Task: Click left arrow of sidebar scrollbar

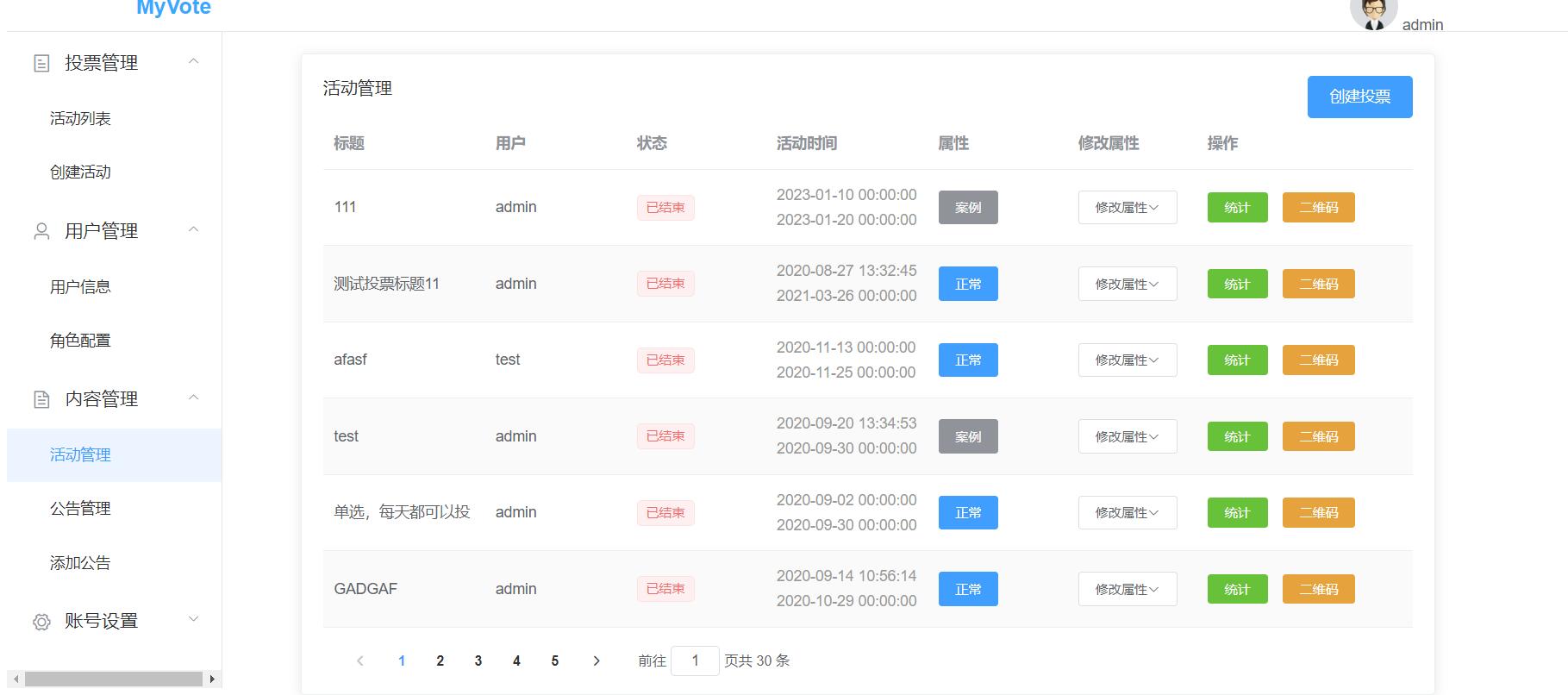Action: (x=16, y=679)
